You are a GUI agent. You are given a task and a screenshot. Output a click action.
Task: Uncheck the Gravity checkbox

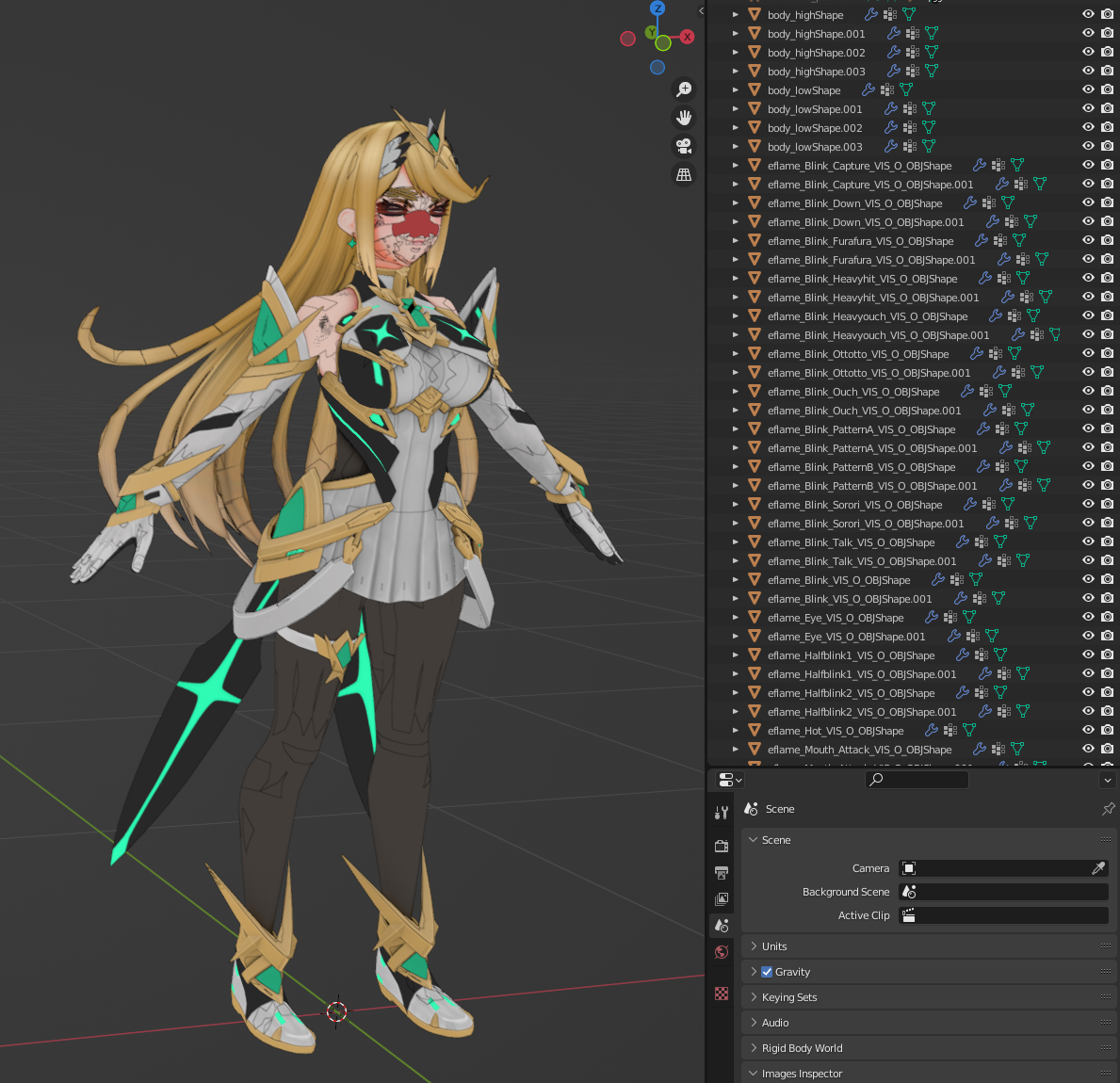[767, 972]
